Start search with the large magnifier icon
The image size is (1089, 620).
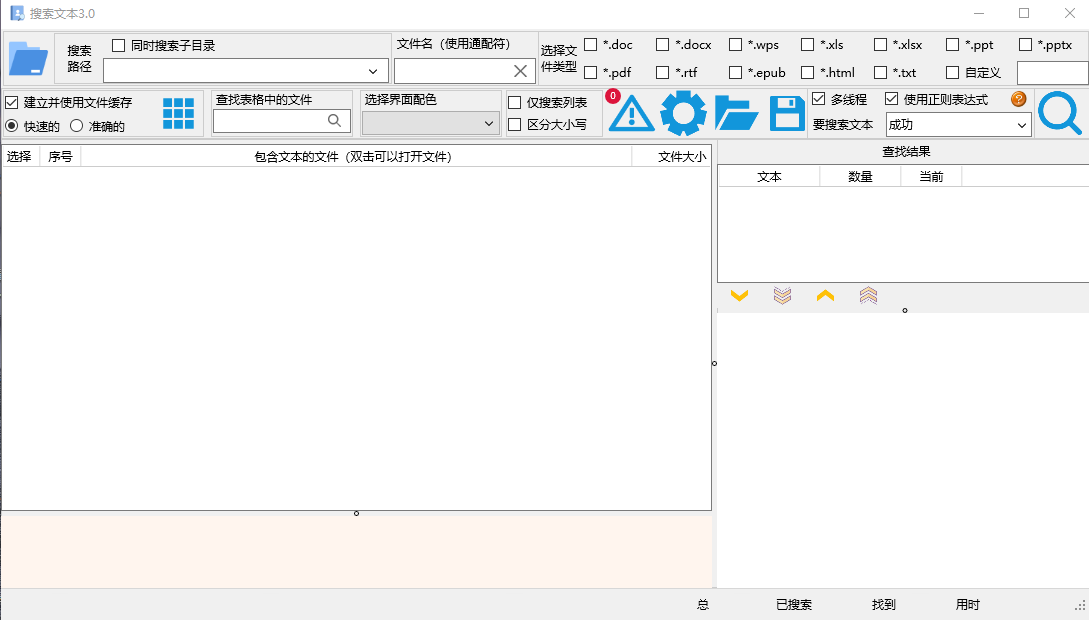pos(1060,113)
